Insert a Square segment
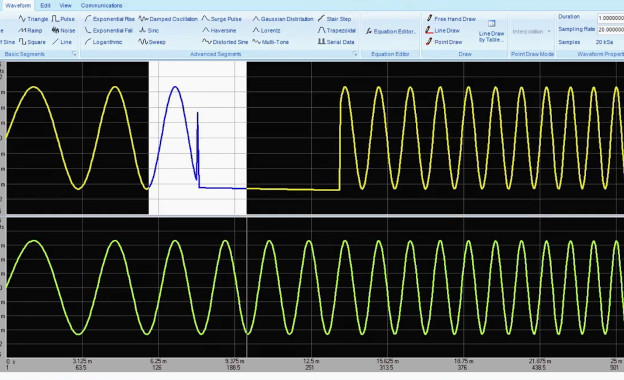This screenshot has width=624, height=380. (x=32, y=42)
